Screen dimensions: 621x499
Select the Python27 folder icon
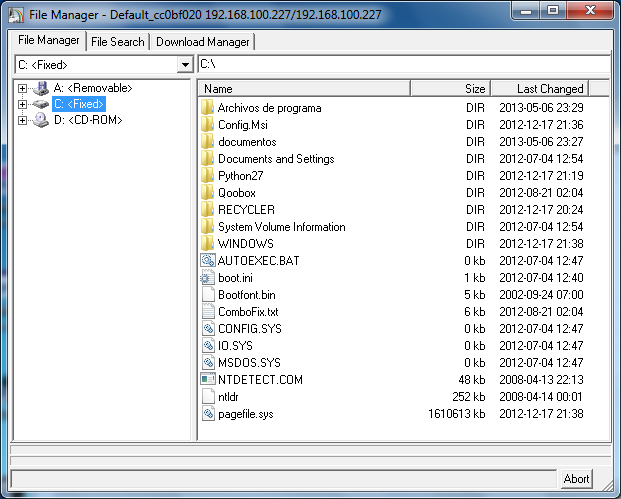[208, 175]
